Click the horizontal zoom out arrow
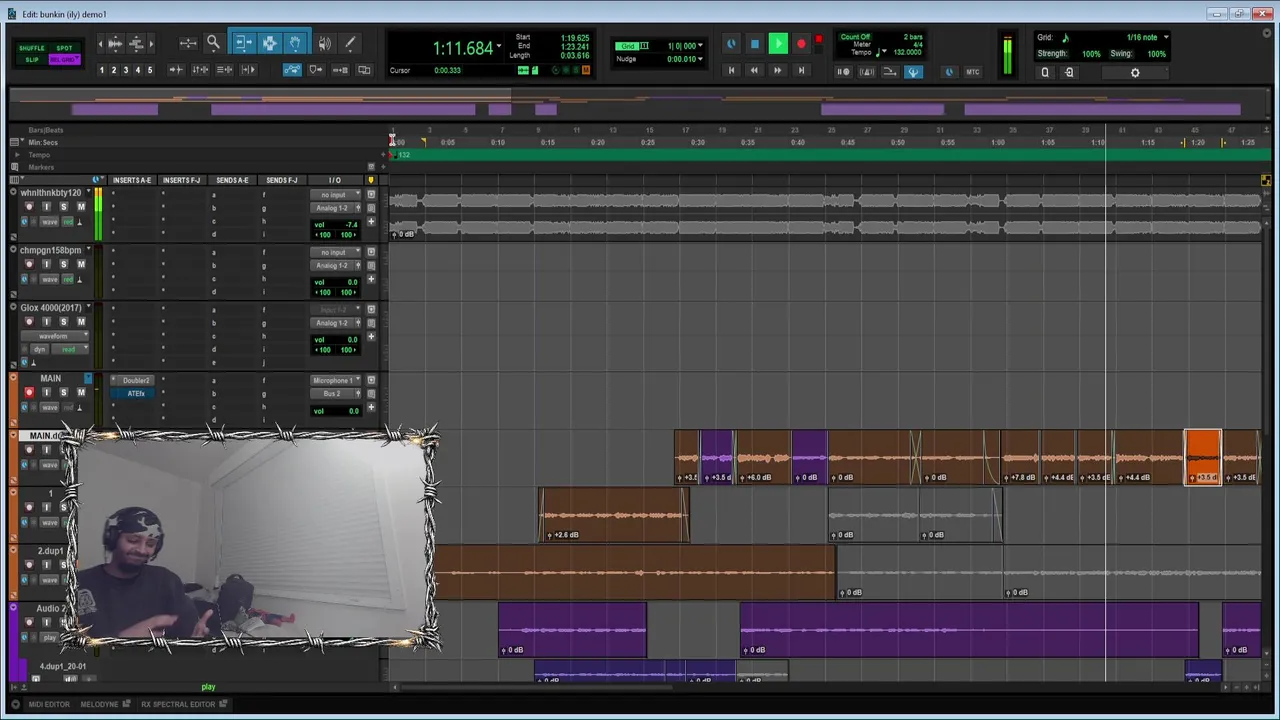The height and width of the screenshot is (720, 1280). [x=100, y=43]
